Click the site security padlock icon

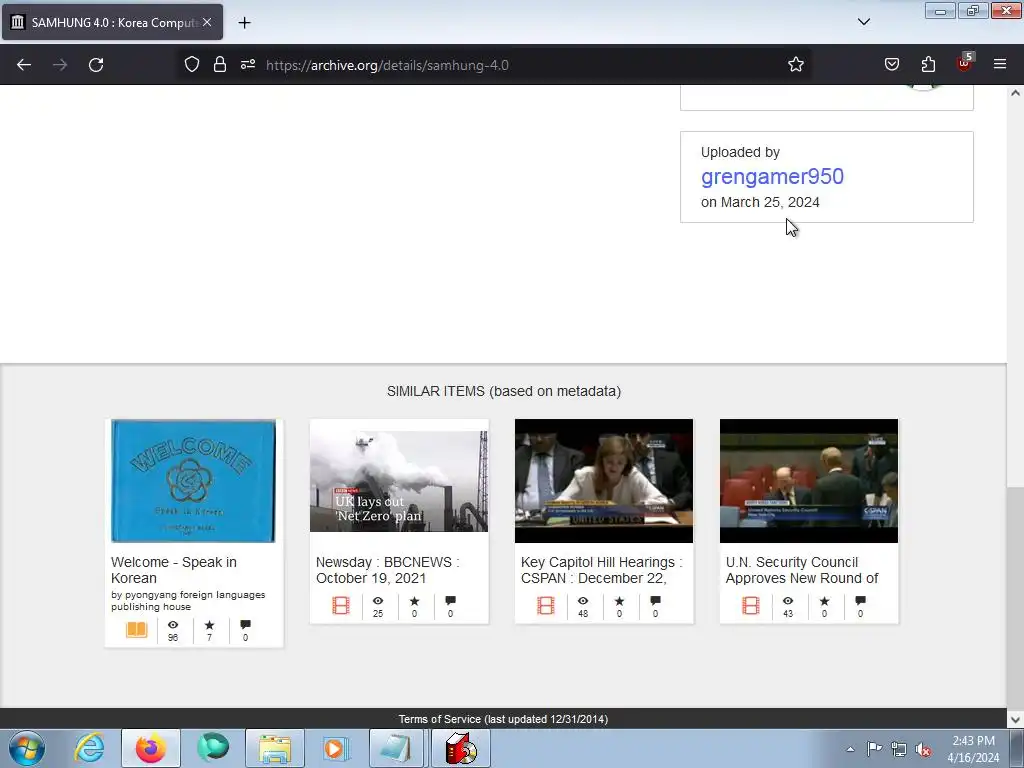tap(220, 65)
